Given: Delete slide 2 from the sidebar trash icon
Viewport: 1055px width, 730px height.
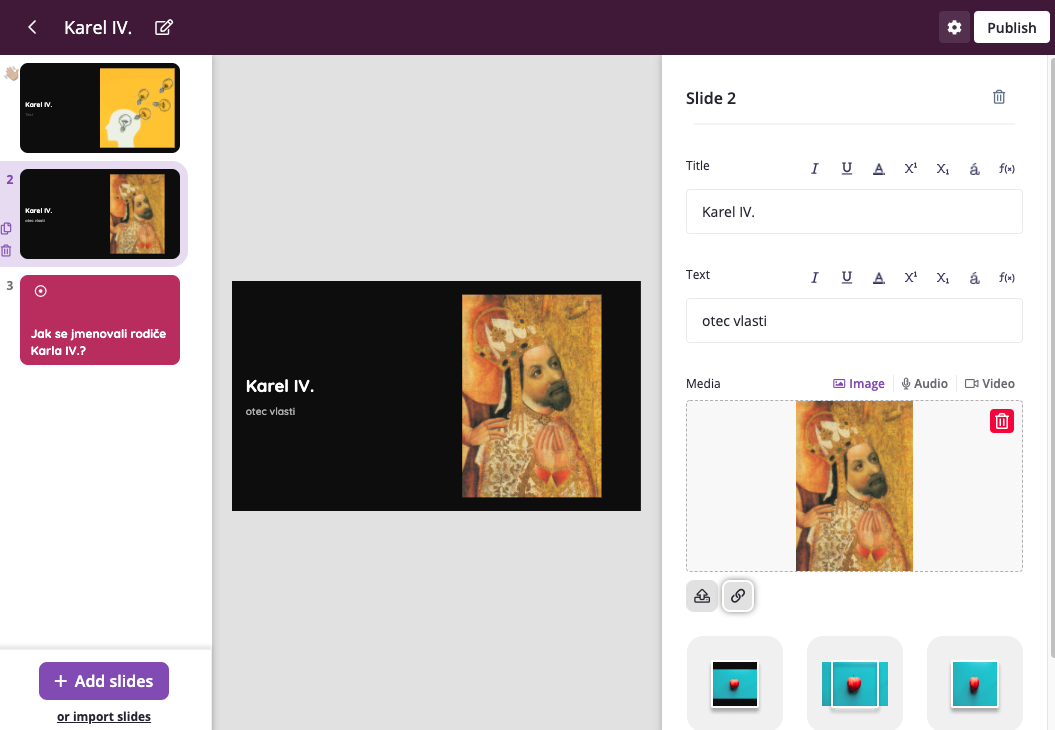Looking at the screenshot, I should pos(7,251).
